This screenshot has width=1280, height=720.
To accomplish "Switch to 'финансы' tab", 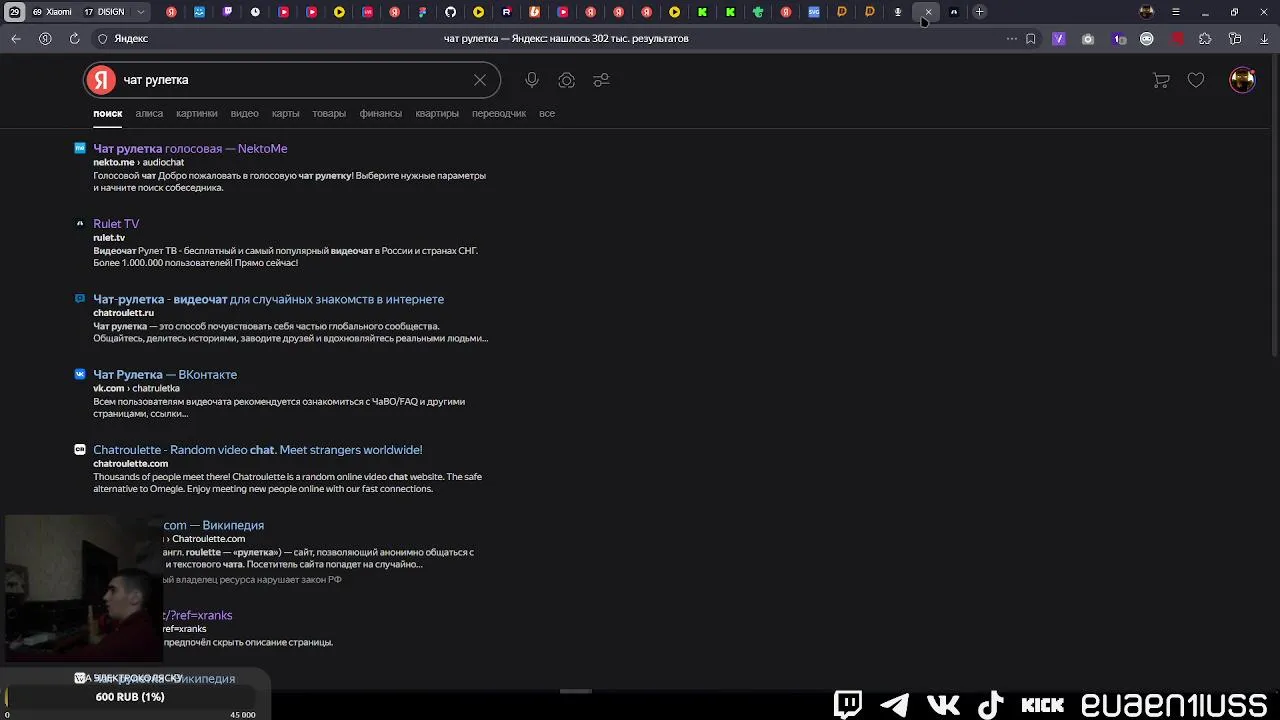I will point(381,114).
